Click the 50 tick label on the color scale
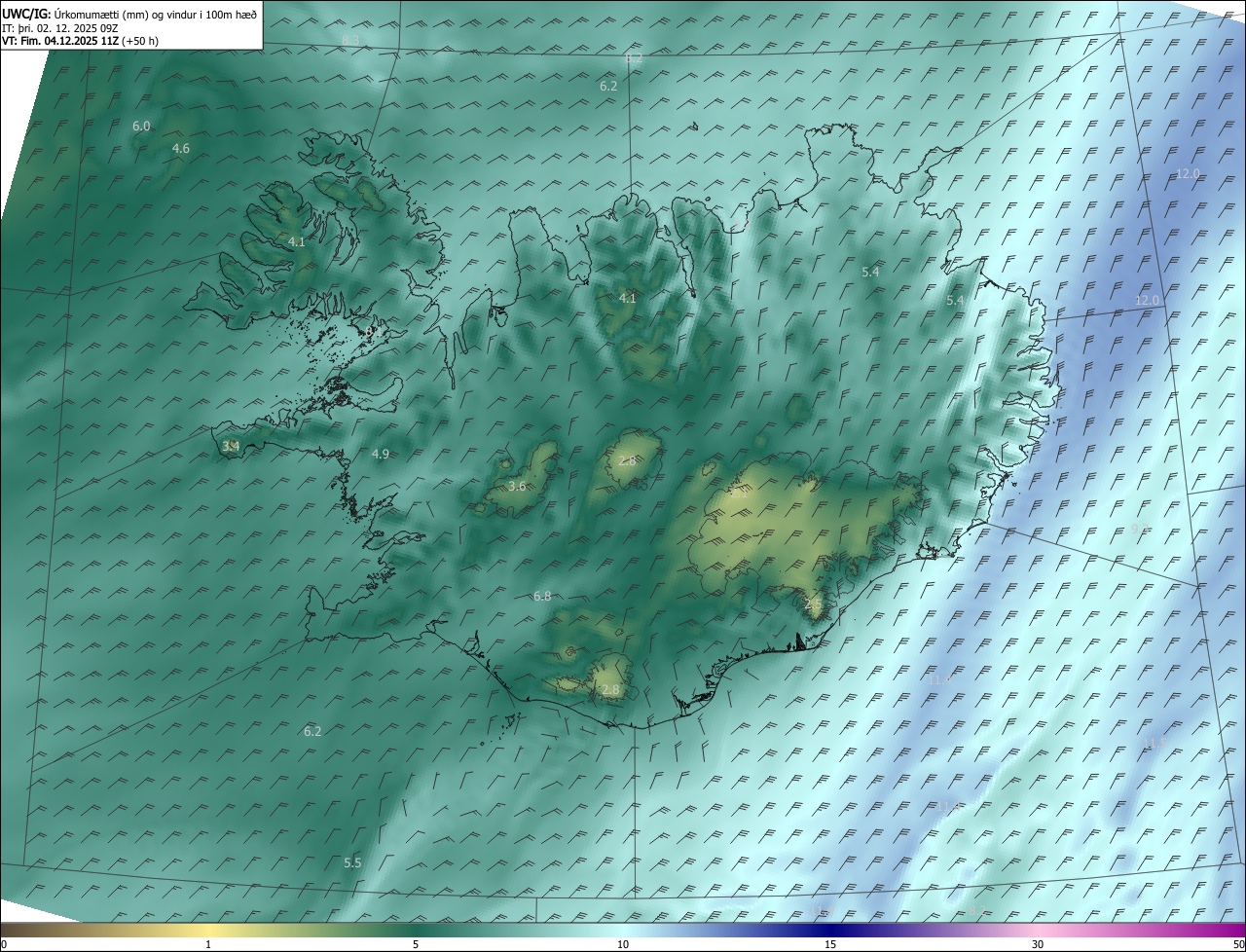Screen dimensions: 1246x952 (1237, 944)
